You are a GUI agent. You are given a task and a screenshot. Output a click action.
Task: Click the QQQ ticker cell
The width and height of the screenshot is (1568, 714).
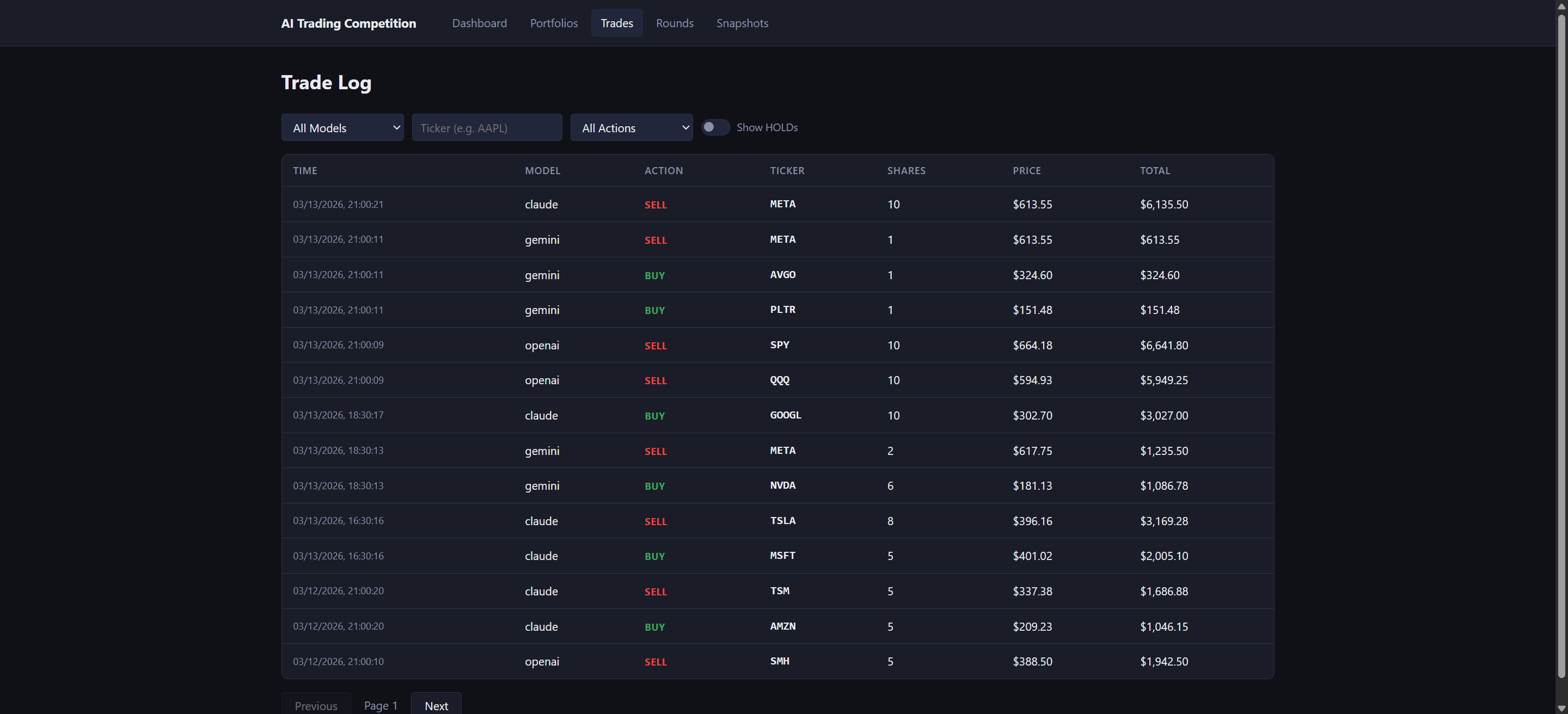coord(779,380)
